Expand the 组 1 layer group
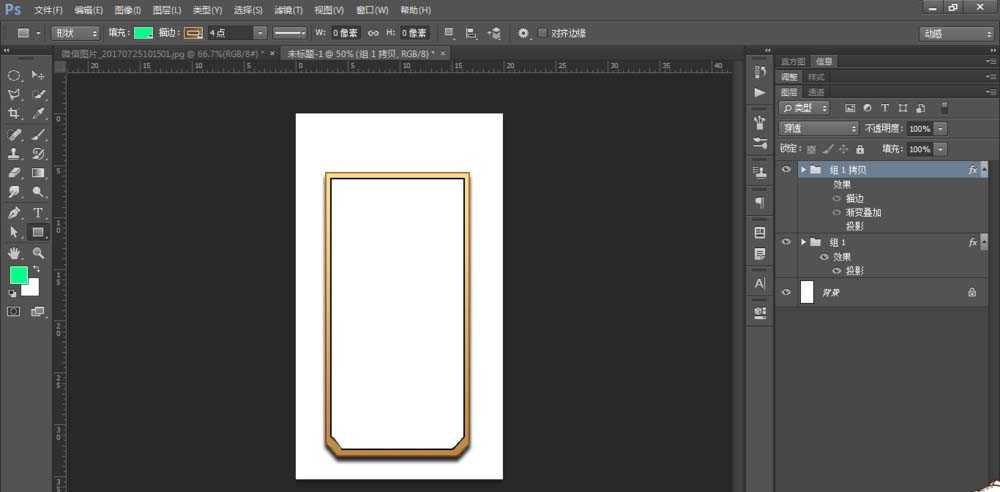The width and height of the screenshot is (1000, 492). coord(803,242)
